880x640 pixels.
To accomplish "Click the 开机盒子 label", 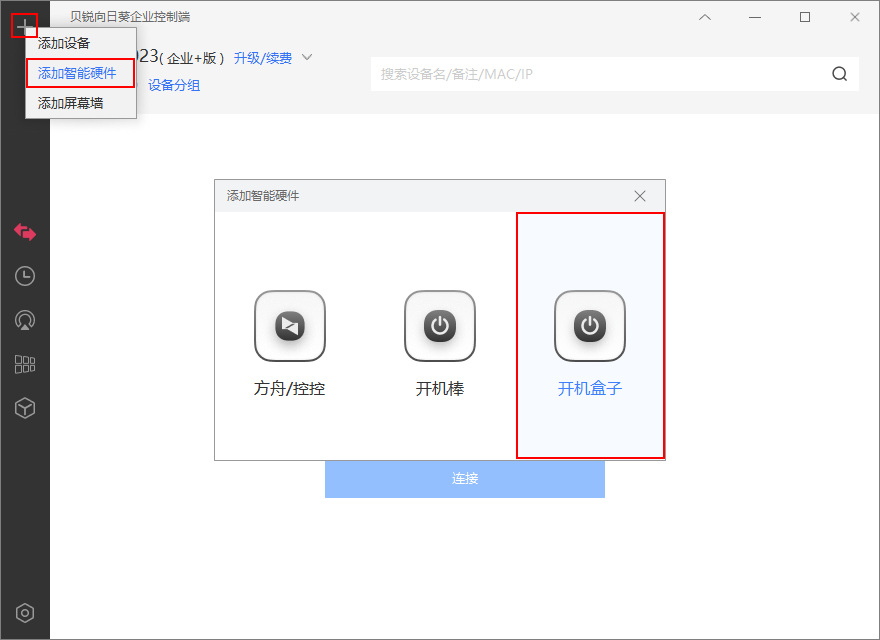I will (590, 388).
